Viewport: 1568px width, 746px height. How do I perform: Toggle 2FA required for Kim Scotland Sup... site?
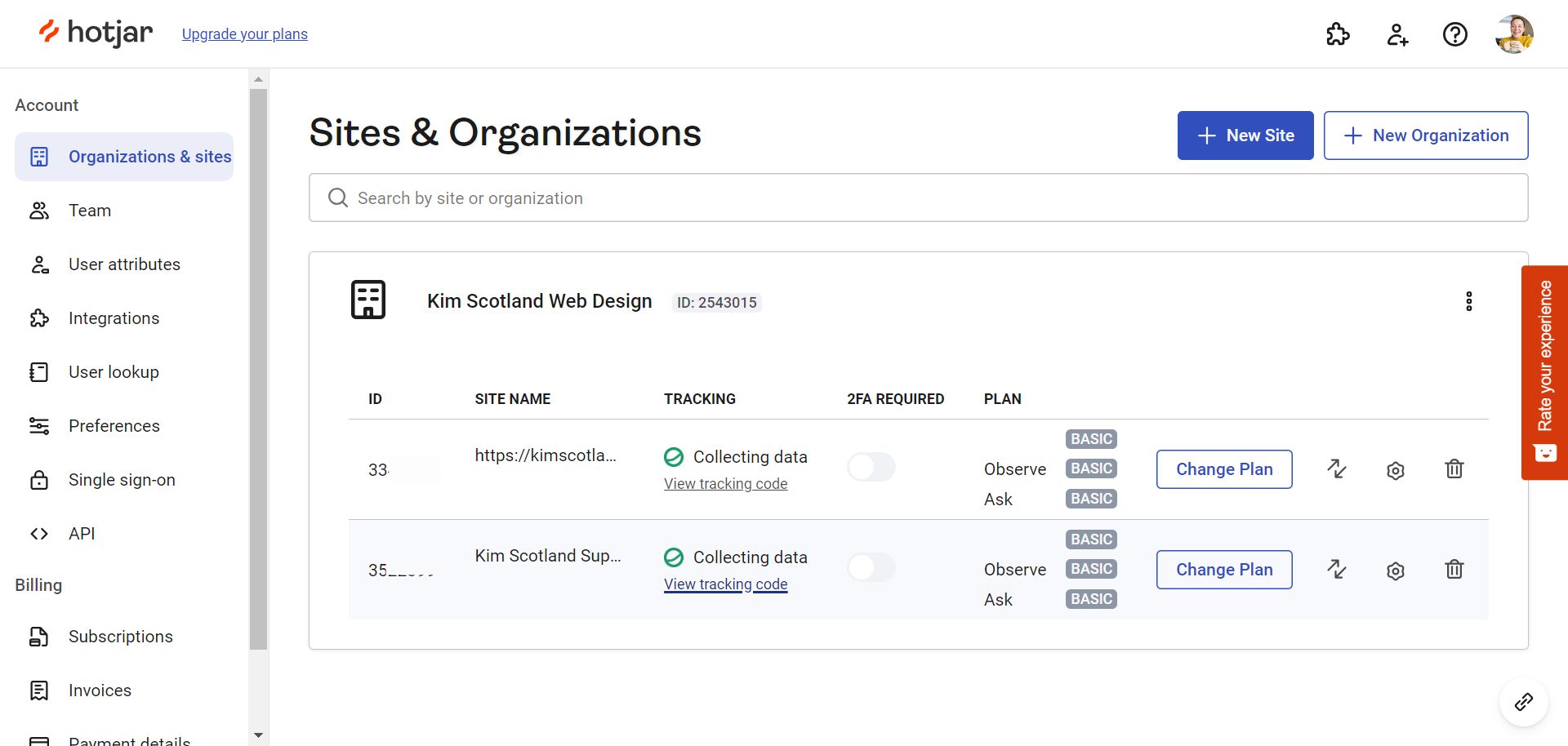(x=871, y=567)
